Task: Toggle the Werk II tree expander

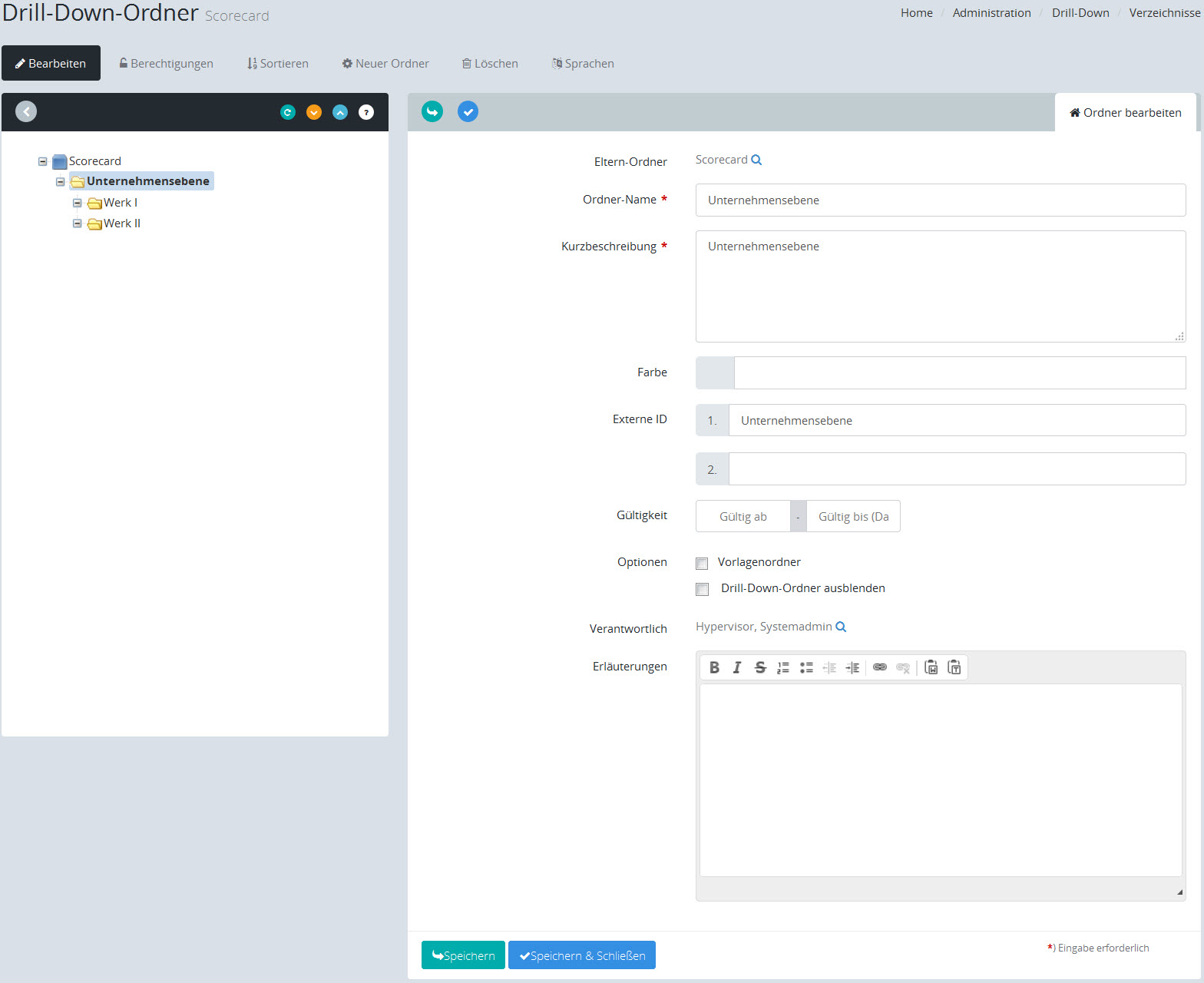Action: point(78,223)
